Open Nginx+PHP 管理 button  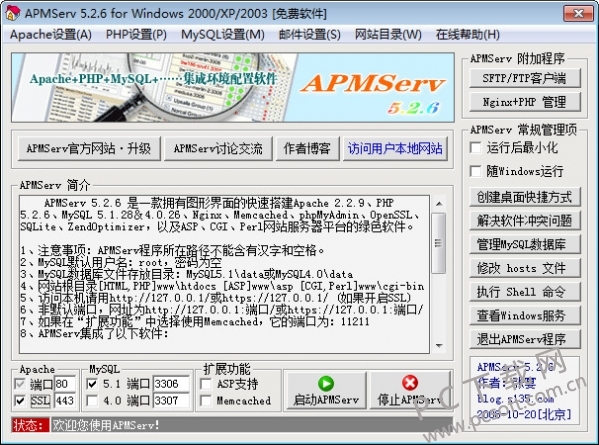[525, 102]
